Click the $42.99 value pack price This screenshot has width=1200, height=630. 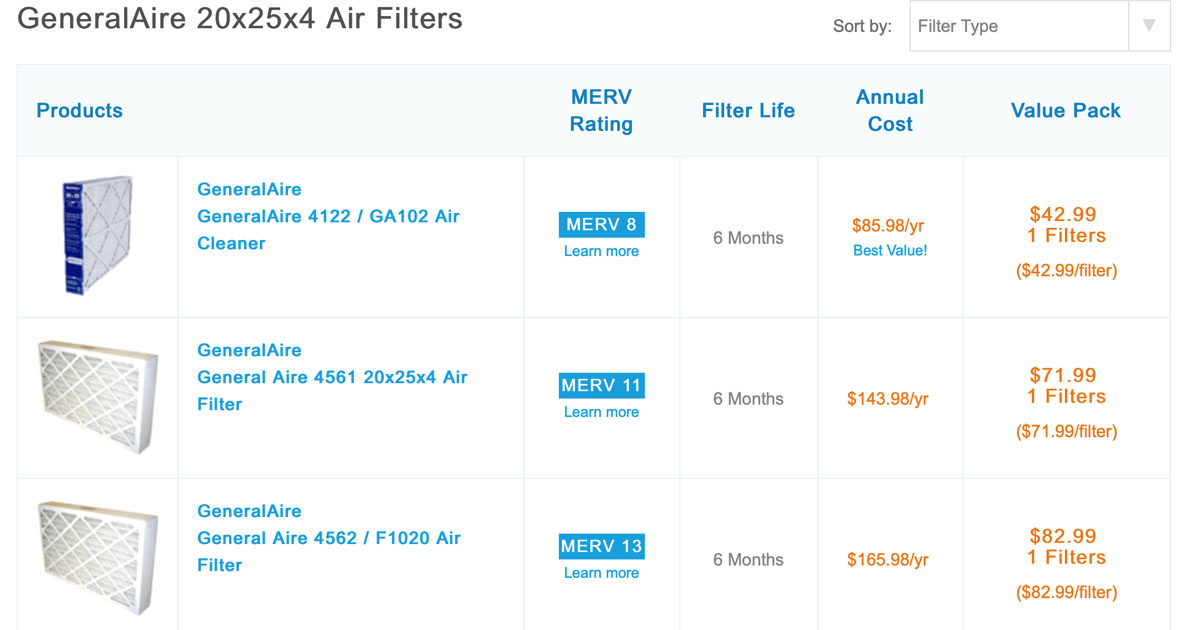(1065, 214)
